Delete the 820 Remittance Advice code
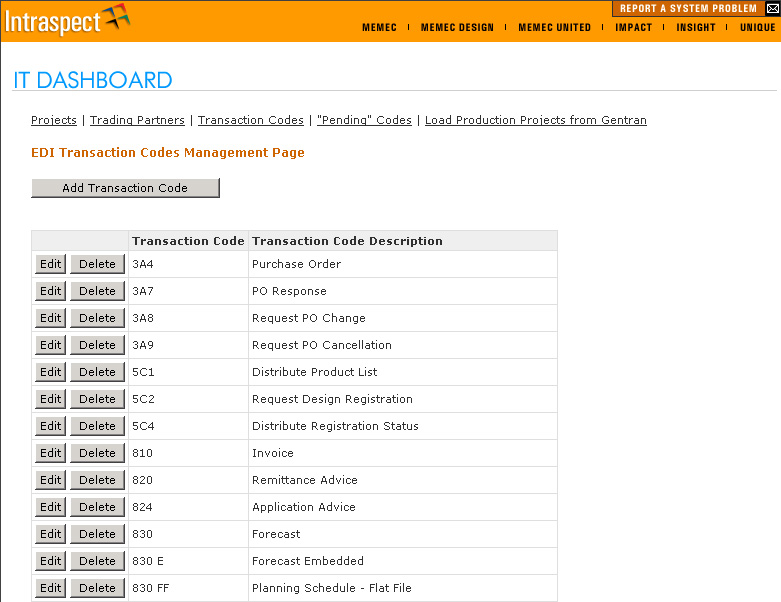This screenshot has height=602, width=781. (97, 480)
